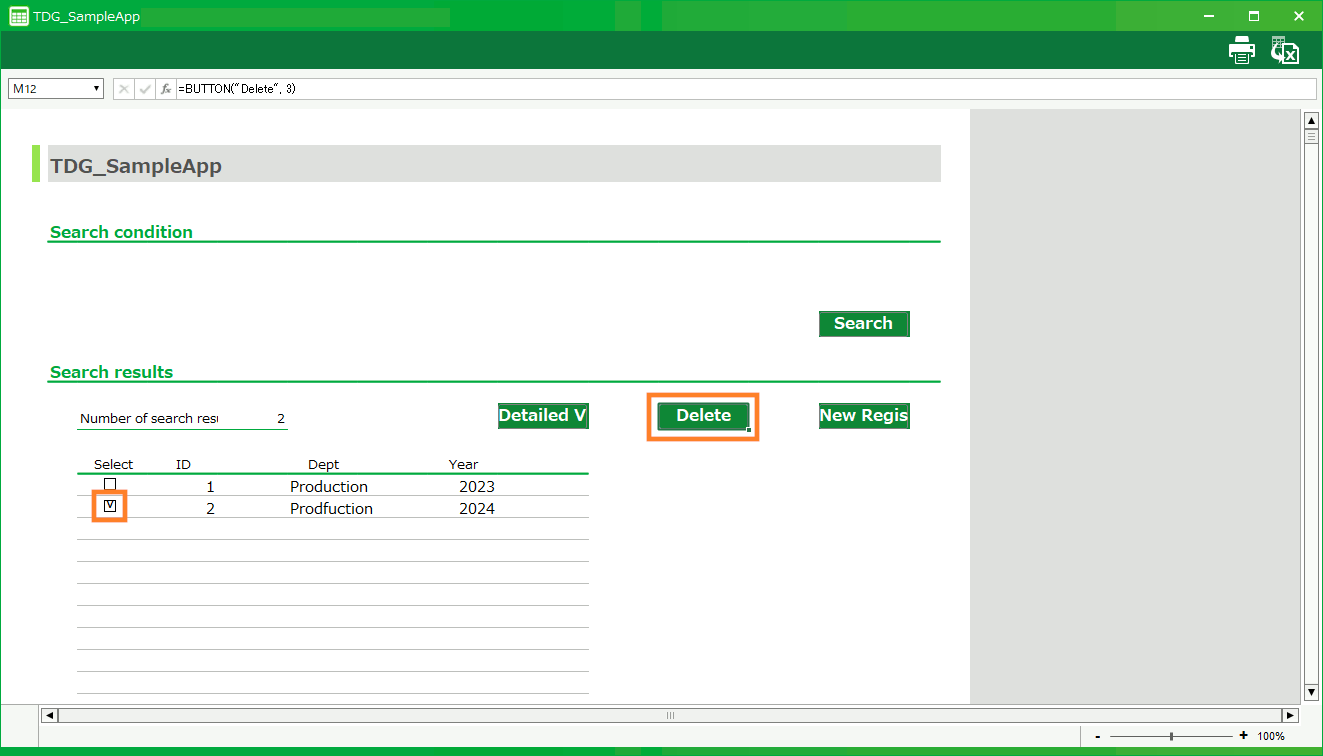The height and width of the screenshot is (756, 1323).
Task: Click the New Regis button
Action: (x=864, y=416)
